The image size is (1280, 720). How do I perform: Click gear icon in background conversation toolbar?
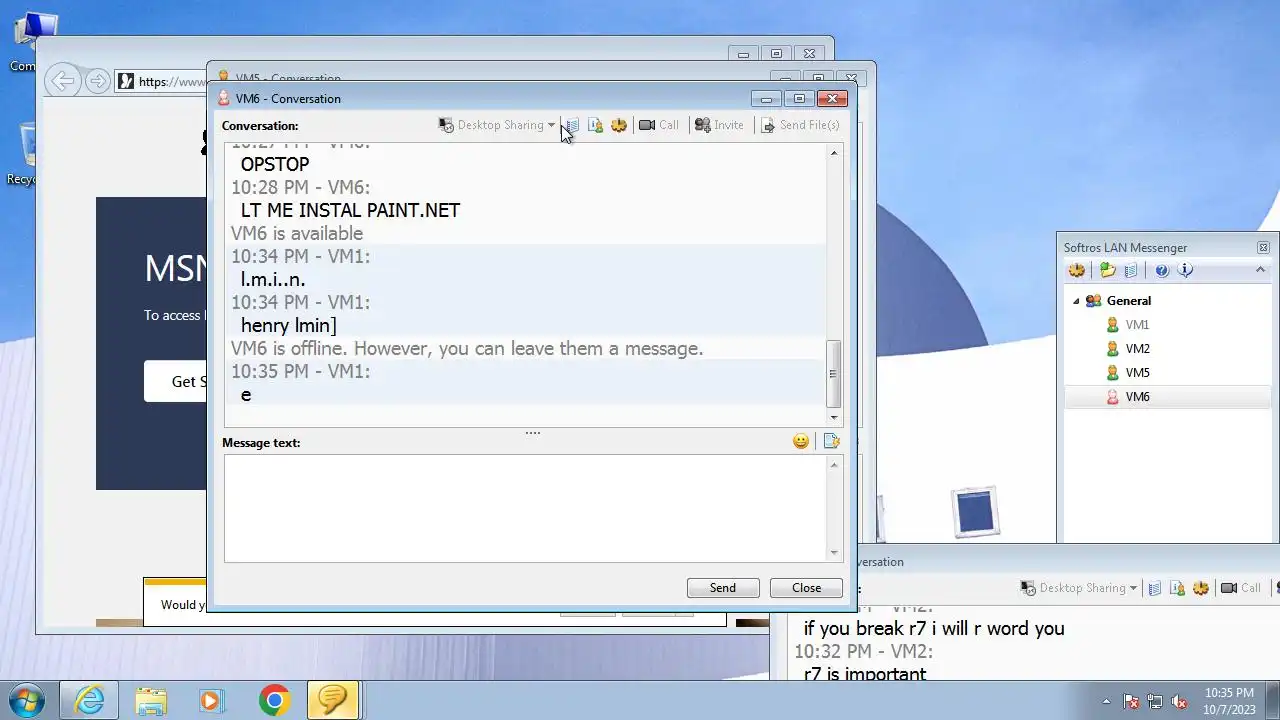(1201, 588)
